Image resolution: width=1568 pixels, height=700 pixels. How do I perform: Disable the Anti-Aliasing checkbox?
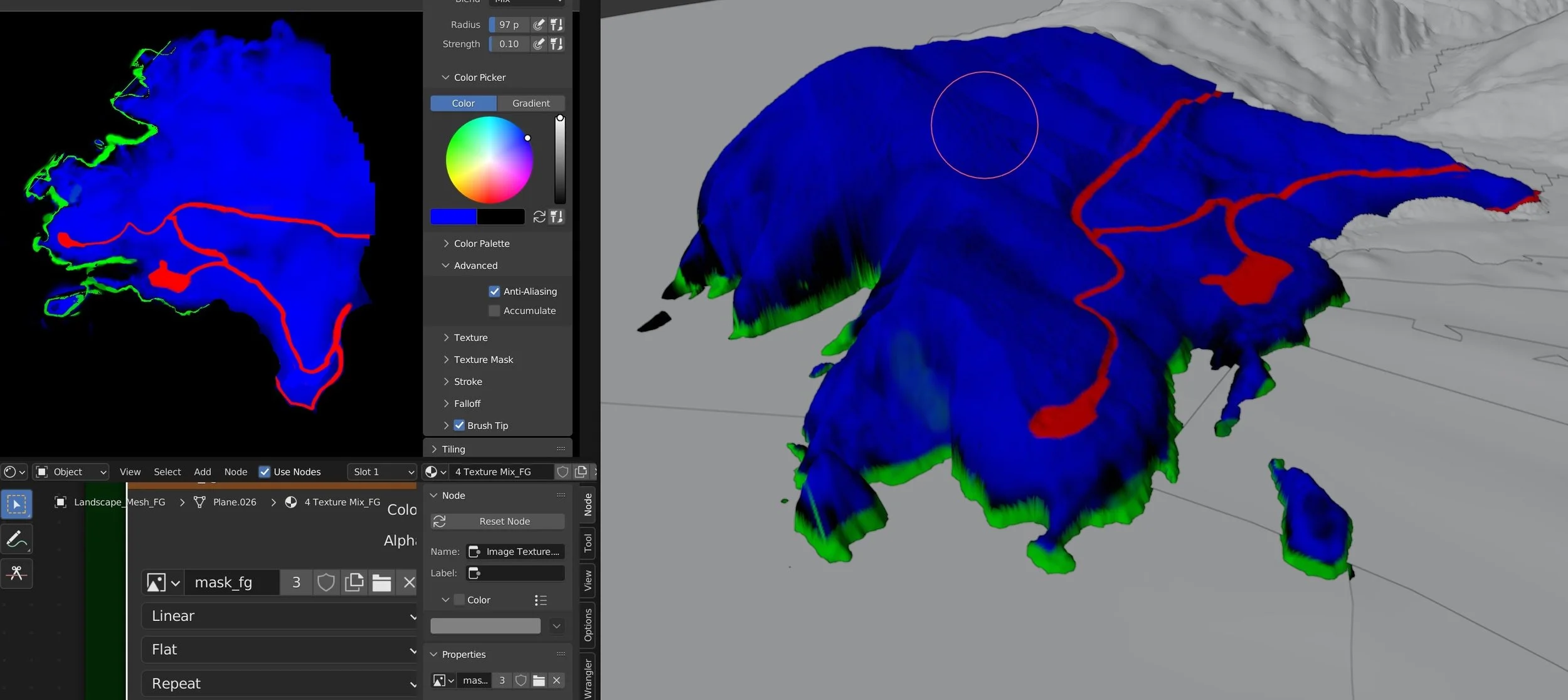(x=494, y=291)
